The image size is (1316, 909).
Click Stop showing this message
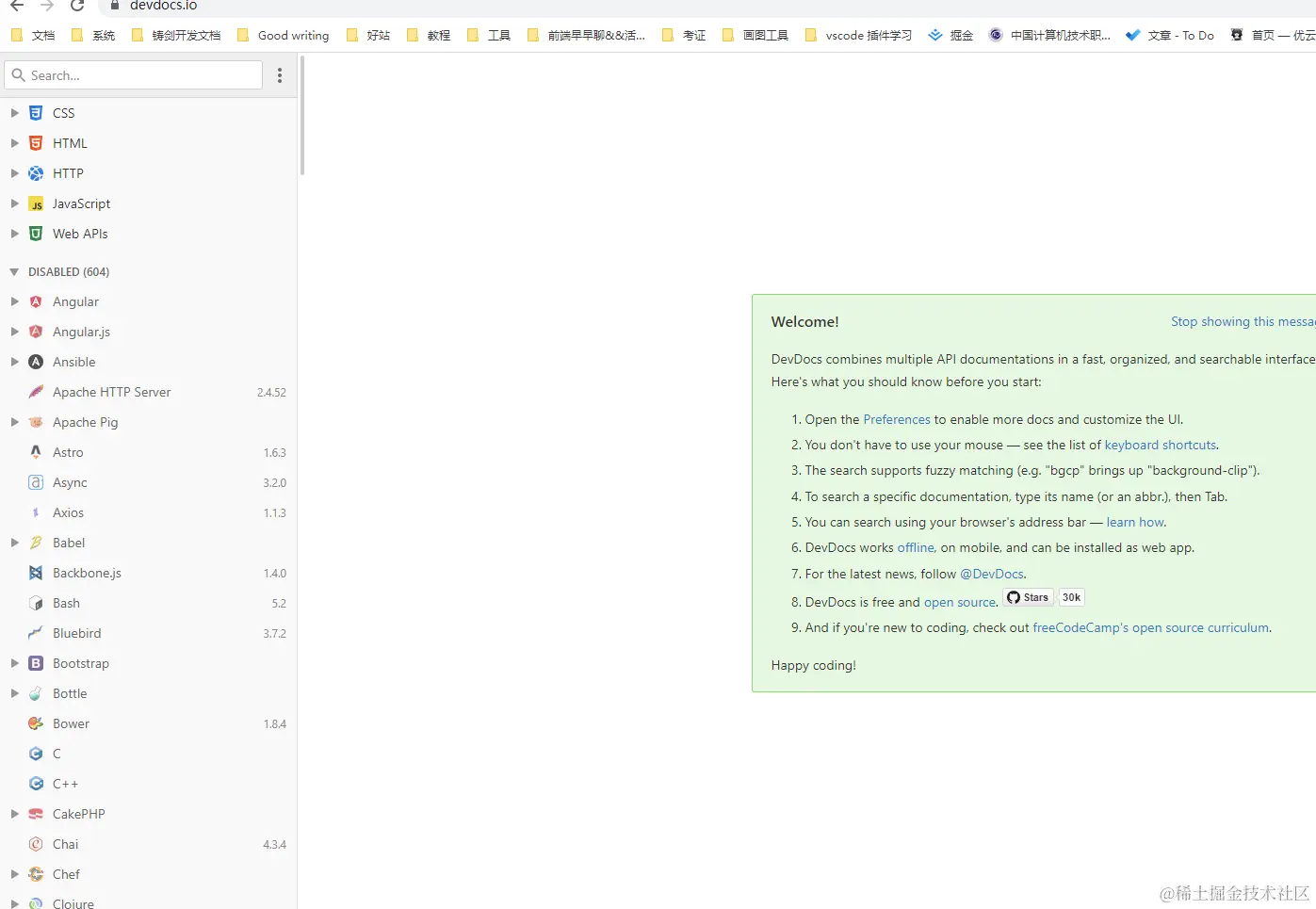(1243, 321)
